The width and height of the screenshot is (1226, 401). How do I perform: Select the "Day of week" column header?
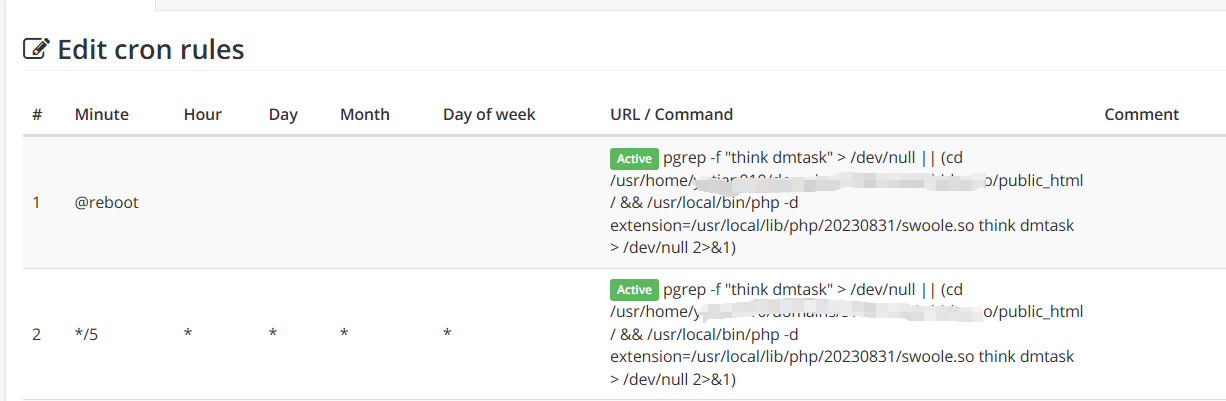(489, 114)
